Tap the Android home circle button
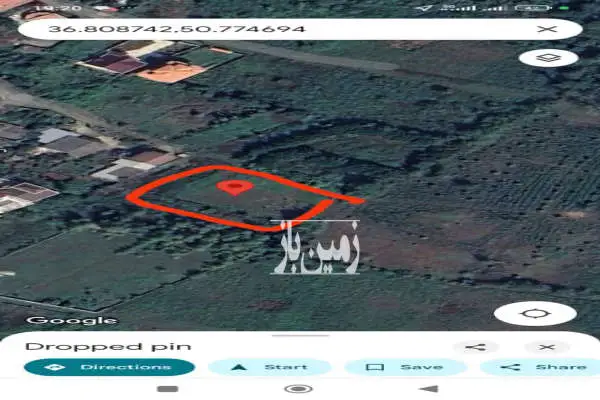Viewport: 600px width, 400px height. click(x=299, y=389)
